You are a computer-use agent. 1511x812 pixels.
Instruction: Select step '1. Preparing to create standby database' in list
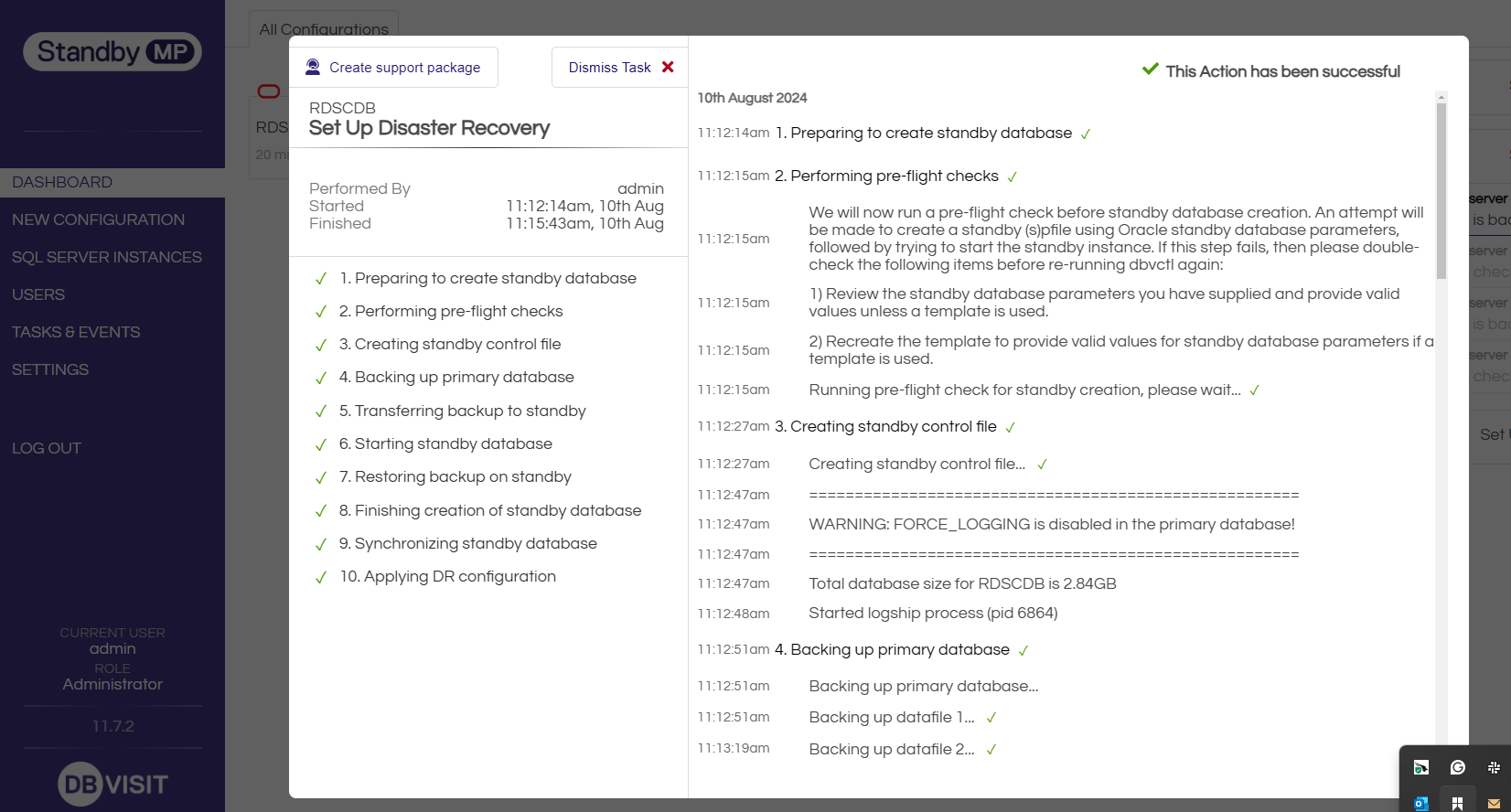[488, 278]
